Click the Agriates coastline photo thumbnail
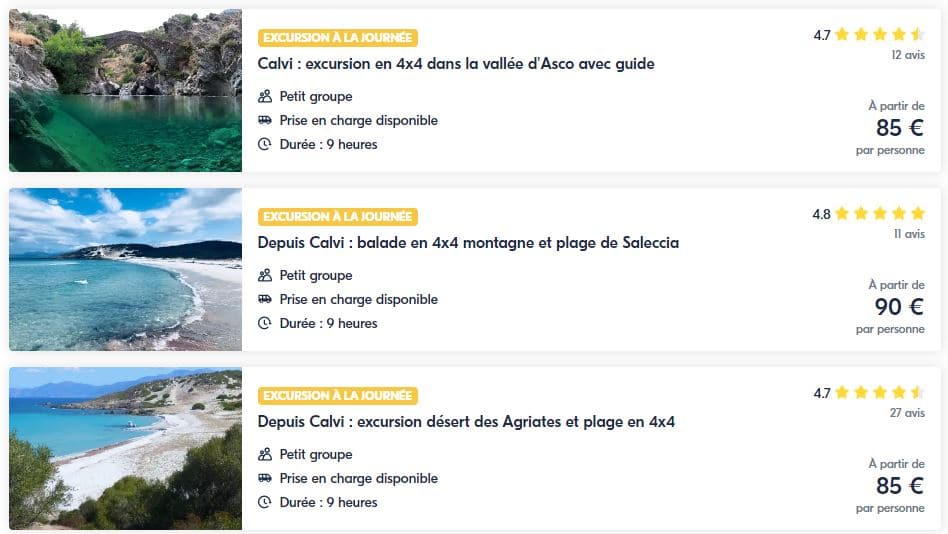Viewport: 948px width, 534px height. pyautogui.click(x=125, y=448)
